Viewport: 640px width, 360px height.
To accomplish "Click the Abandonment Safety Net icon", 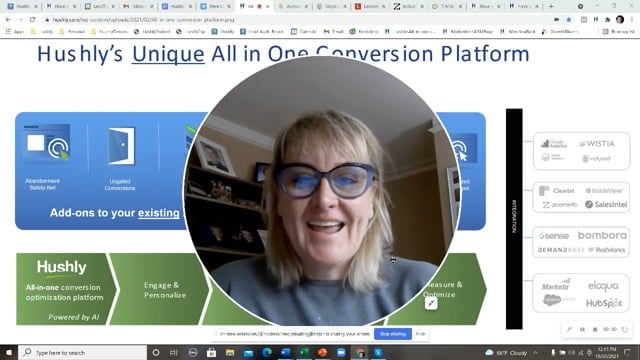I will [46, 144].
